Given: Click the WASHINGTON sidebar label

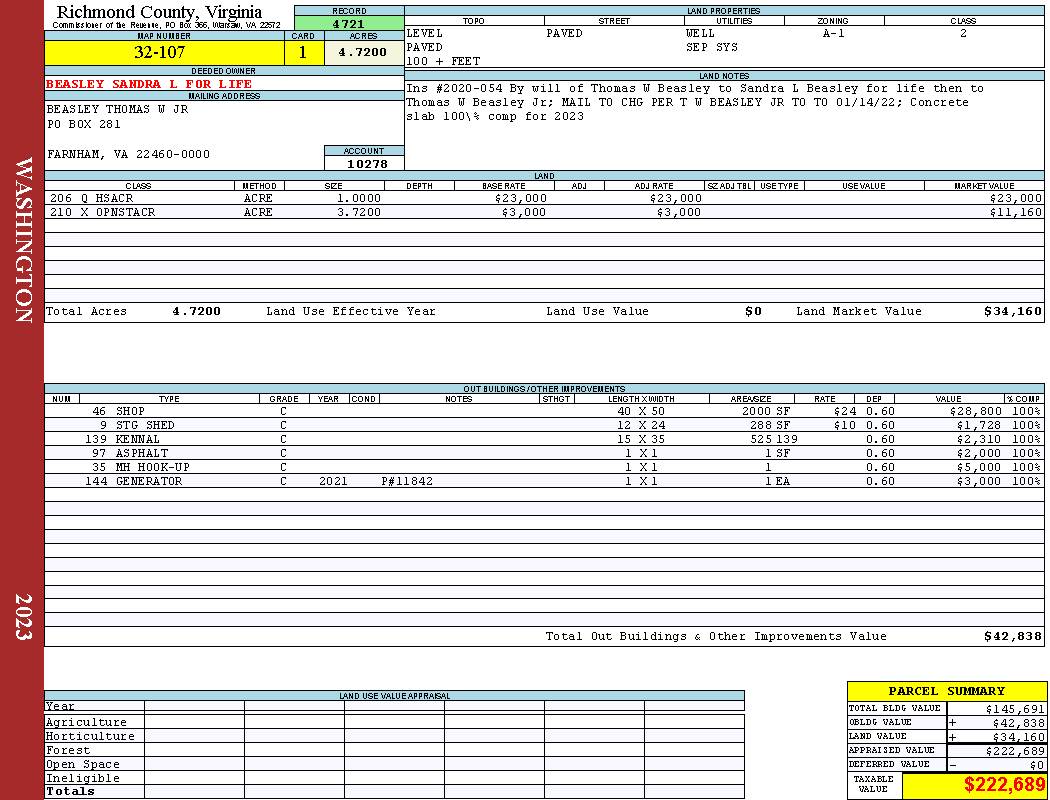Looking at the screenshot, I should (x=23, y=240).
